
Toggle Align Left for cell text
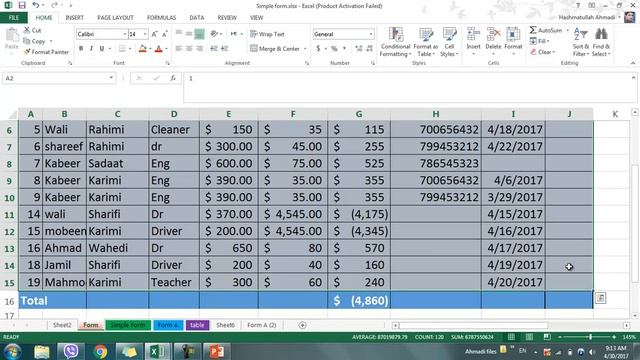coord(179,49)
